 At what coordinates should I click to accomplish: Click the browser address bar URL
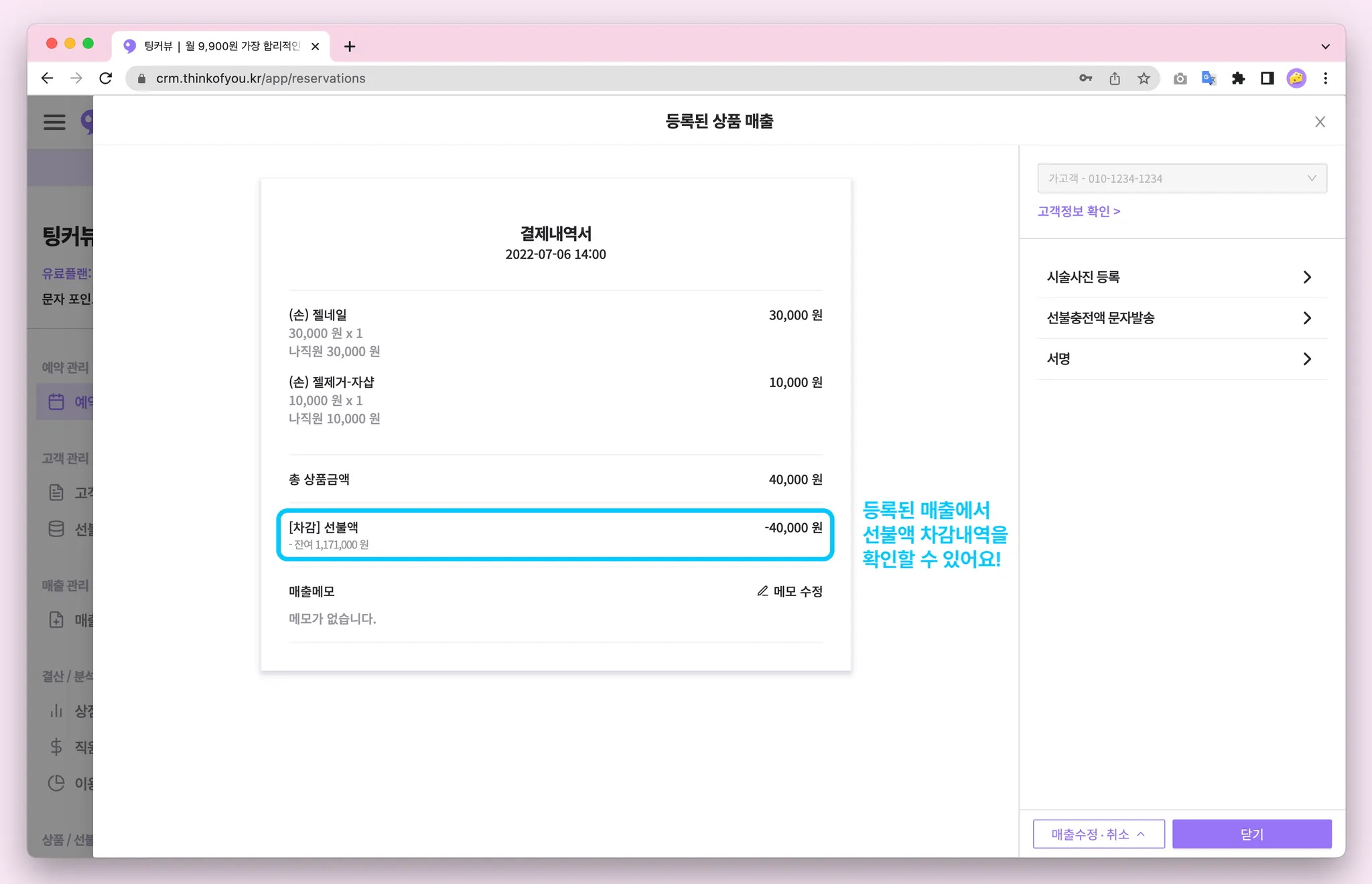261,78
